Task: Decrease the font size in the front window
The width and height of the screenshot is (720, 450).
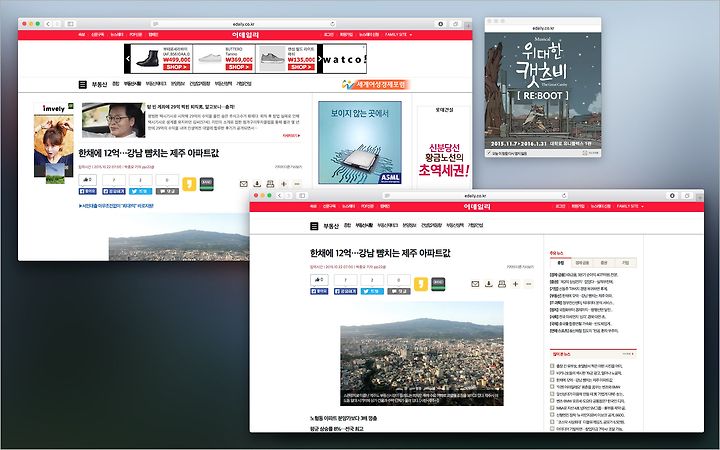Action: tap(529, 284)
